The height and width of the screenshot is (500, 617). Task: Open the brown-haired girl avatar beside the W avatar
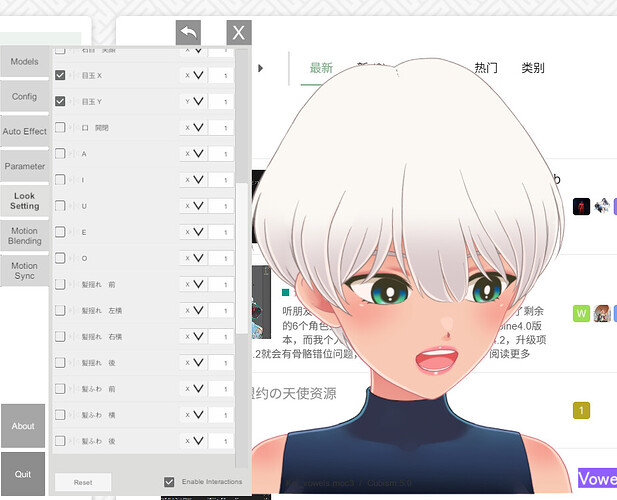coord(602,314)
